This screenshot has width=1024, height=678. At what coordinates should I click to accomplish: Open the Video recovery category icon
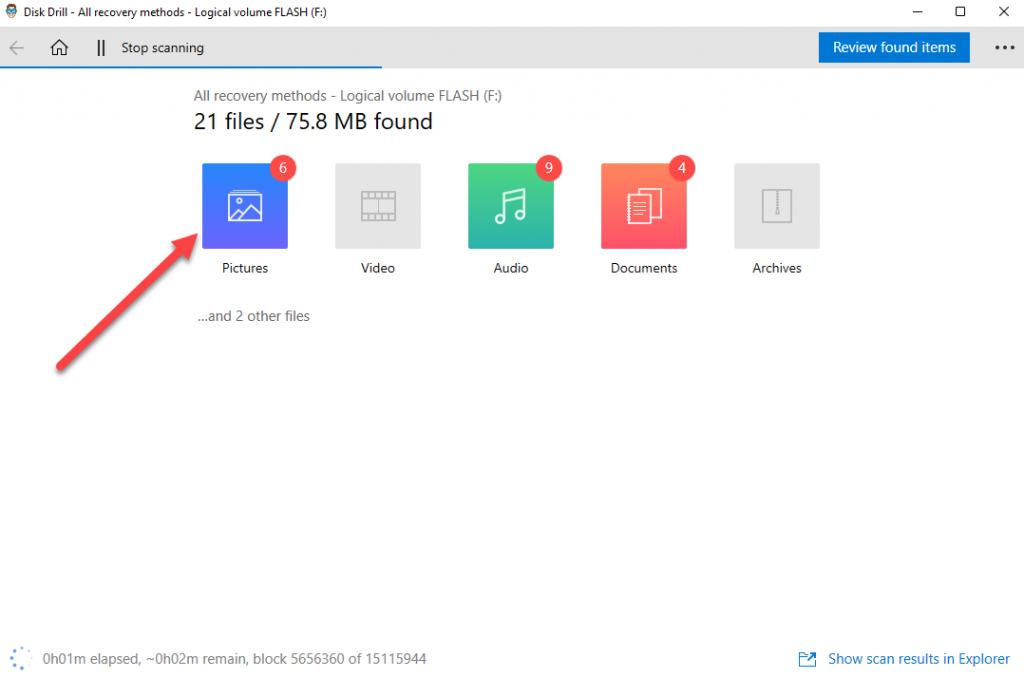pyautogui.click(x=377, y=205)
